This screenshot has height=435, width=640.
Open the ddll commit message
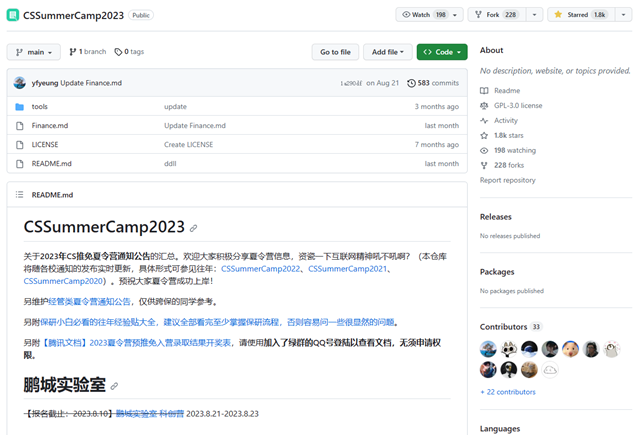(x=170, y=164)
